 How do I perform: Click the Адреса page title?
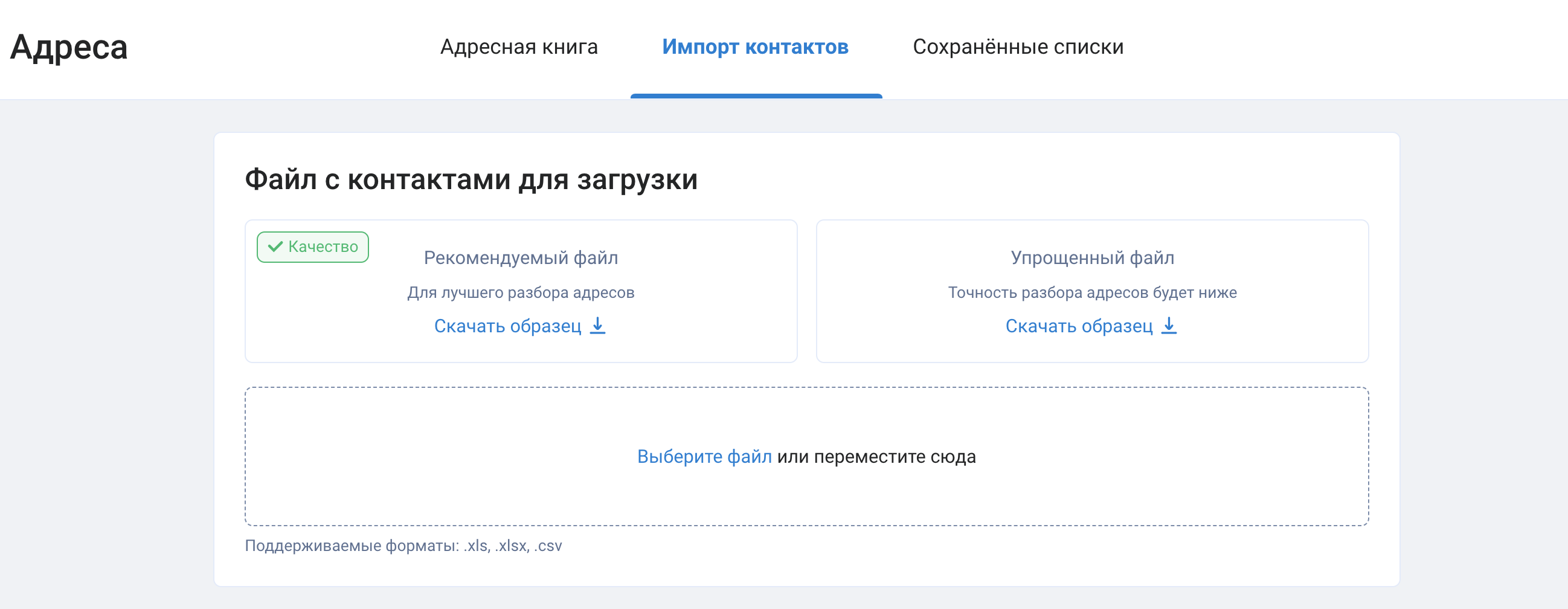pos(69,47)
